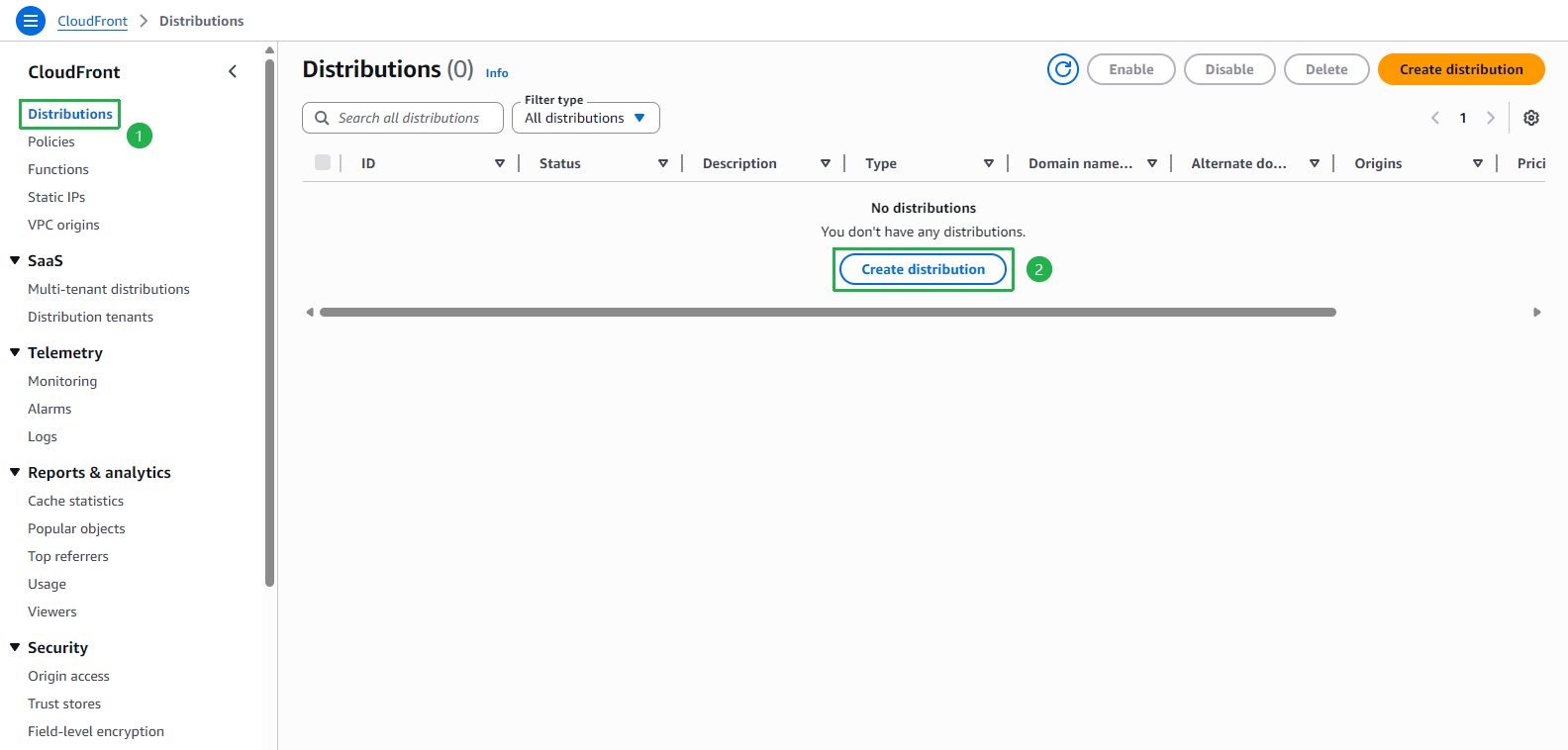The image size is (1568, 750).
Task: Open Static IPs in the sidebar
Action: click(56, 197)
